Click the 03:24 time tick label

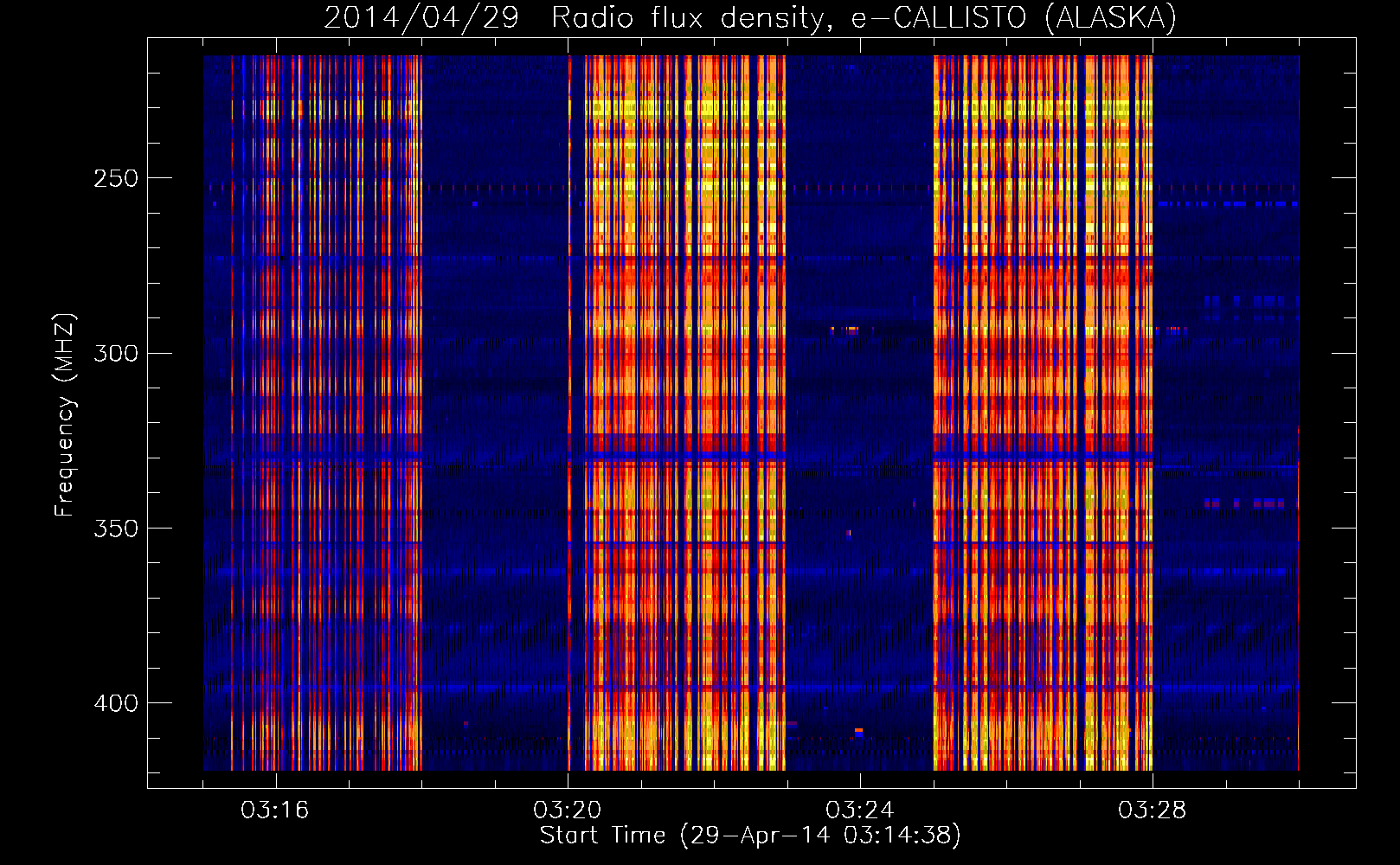(x=860, y=811)
